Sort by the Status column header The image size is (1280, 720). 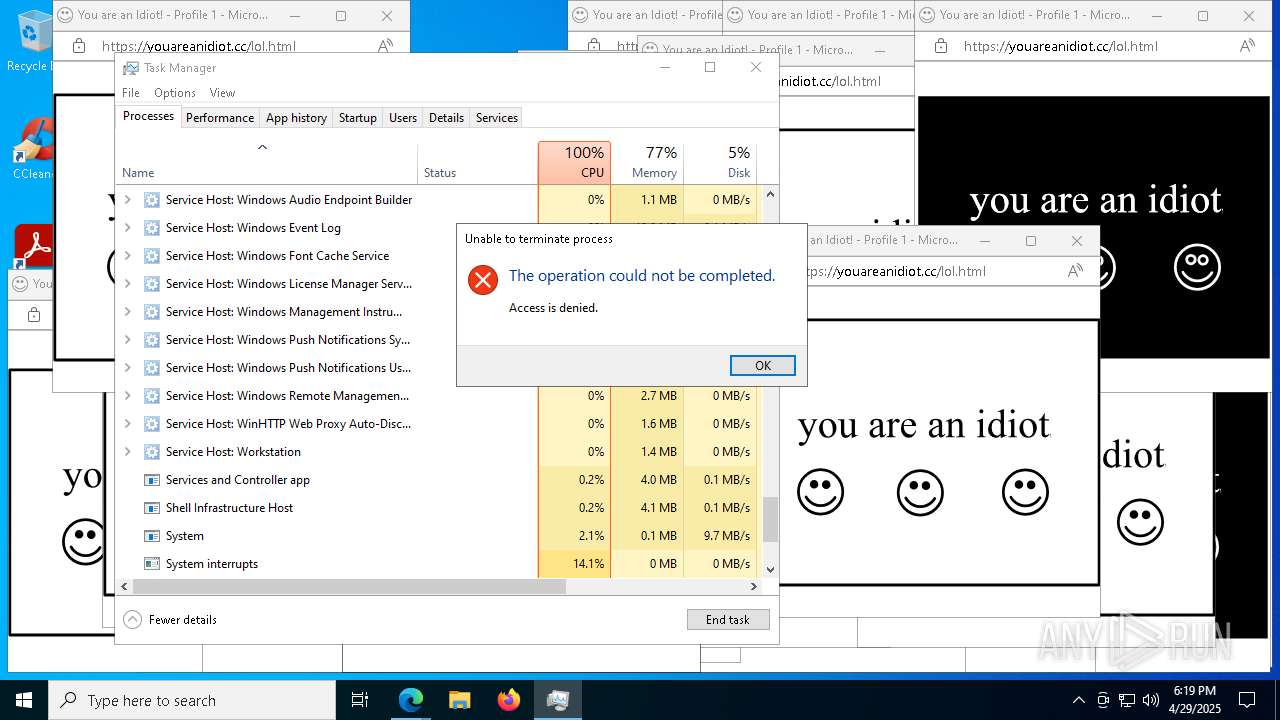478,162
